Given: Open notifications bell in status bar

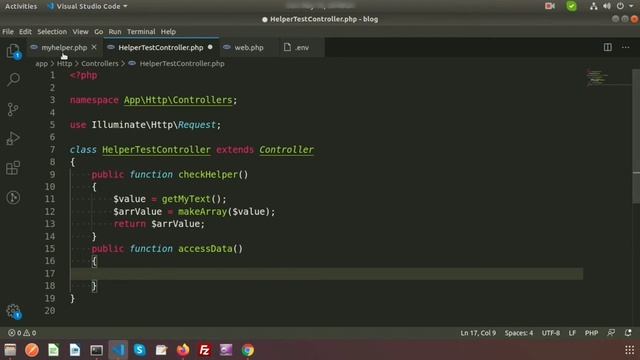Looking at the screenshot, I should tap(628, 333).
